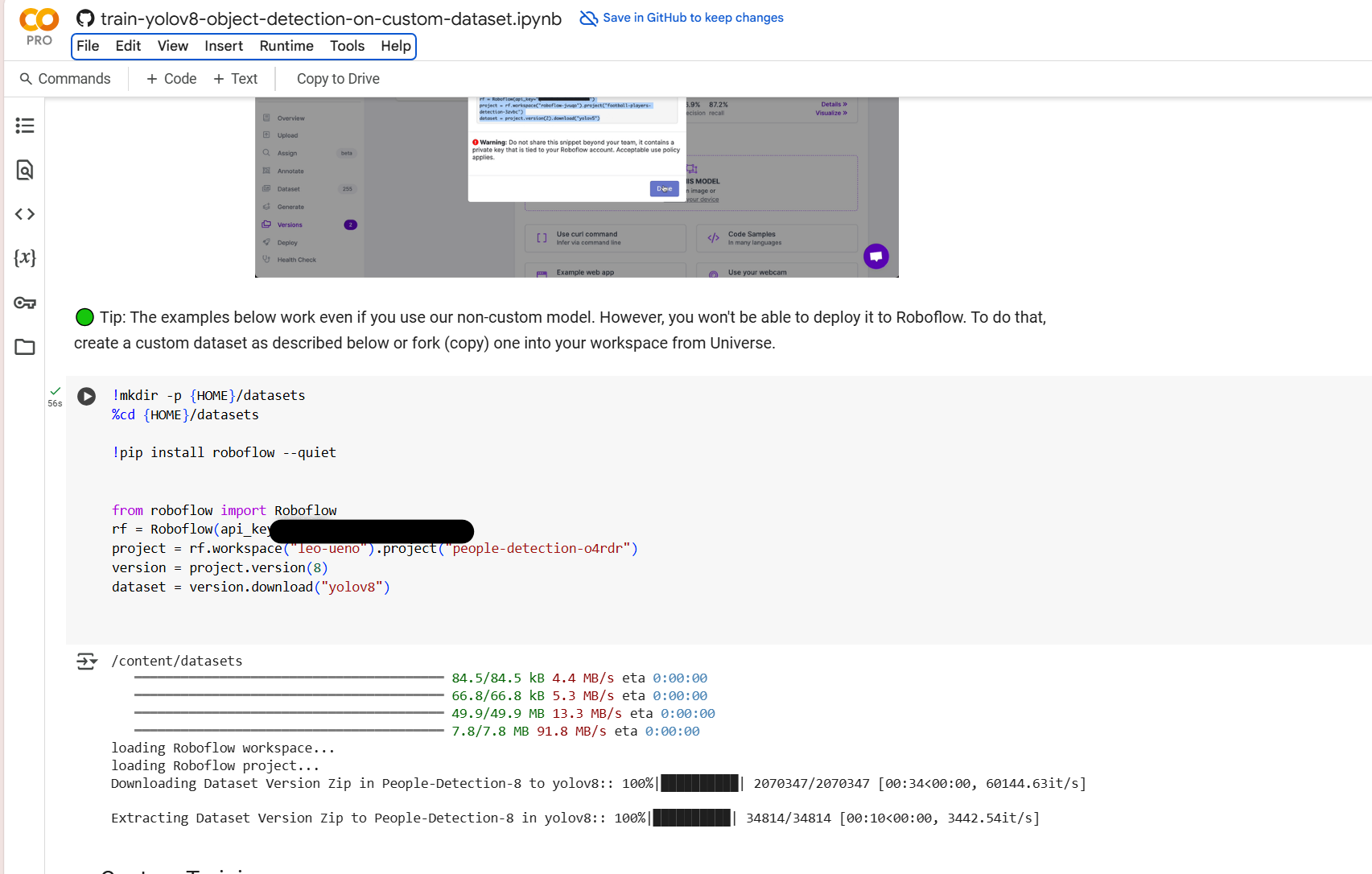The height and width of the screenshot is (874, 1372).
Task: Click the Extracting Dataset Version Zip output line
Action: [x=575, y=818]
